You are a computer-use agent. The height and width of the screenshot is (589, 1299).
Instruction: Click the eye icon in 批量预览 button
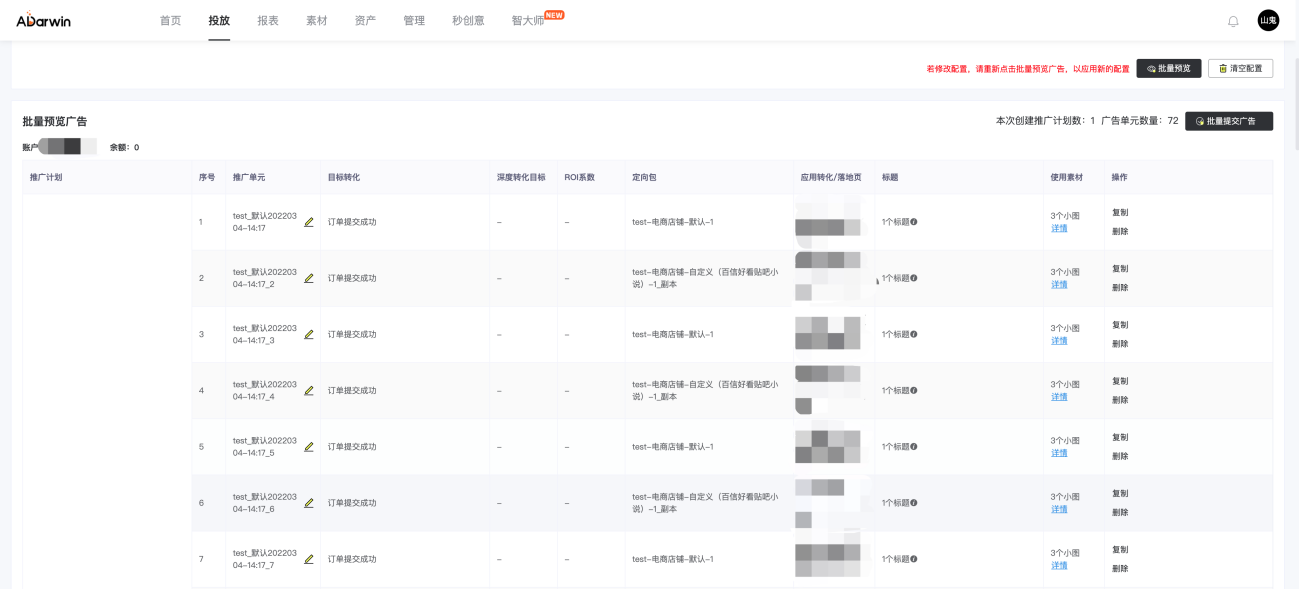pos(1150,67)
